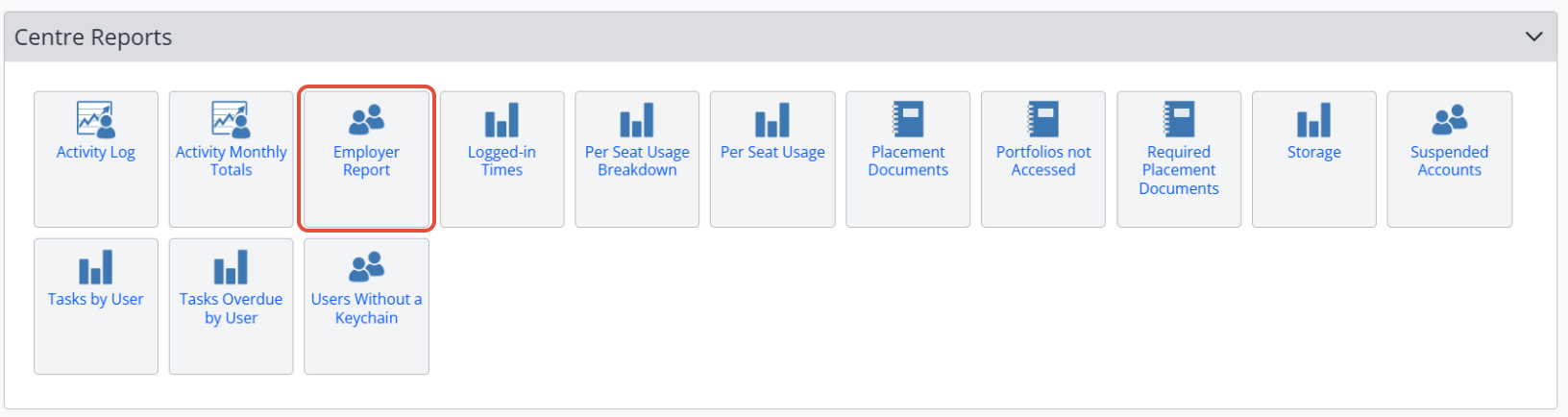This screenshot has width=1568, height=417.
Task: Open the Per Seat Usage report link
Action: pos(772,152)
